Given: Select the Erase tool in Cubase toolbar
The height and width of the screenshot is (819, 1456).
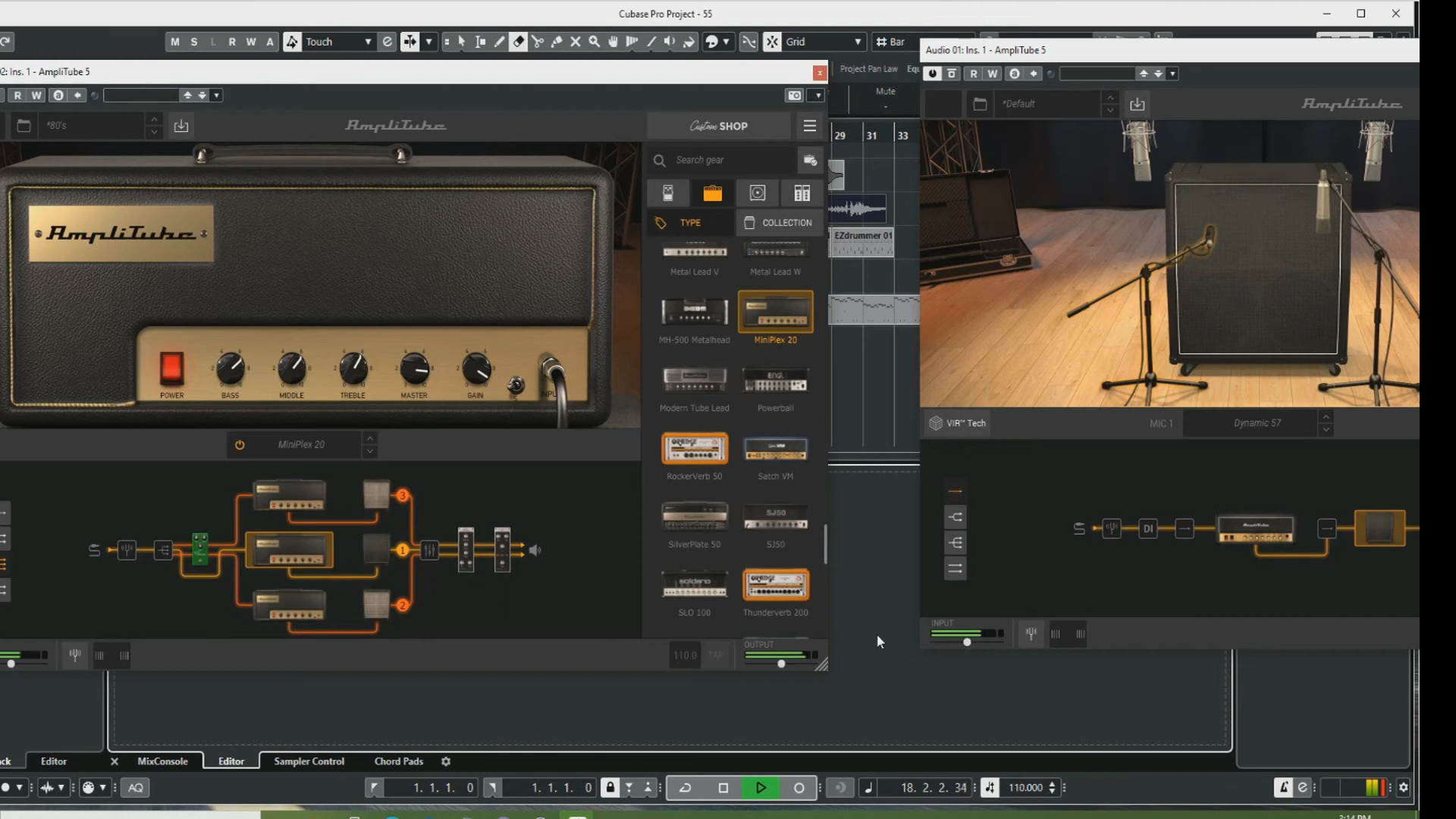Looking at the screenshot, I should point(519,42).
